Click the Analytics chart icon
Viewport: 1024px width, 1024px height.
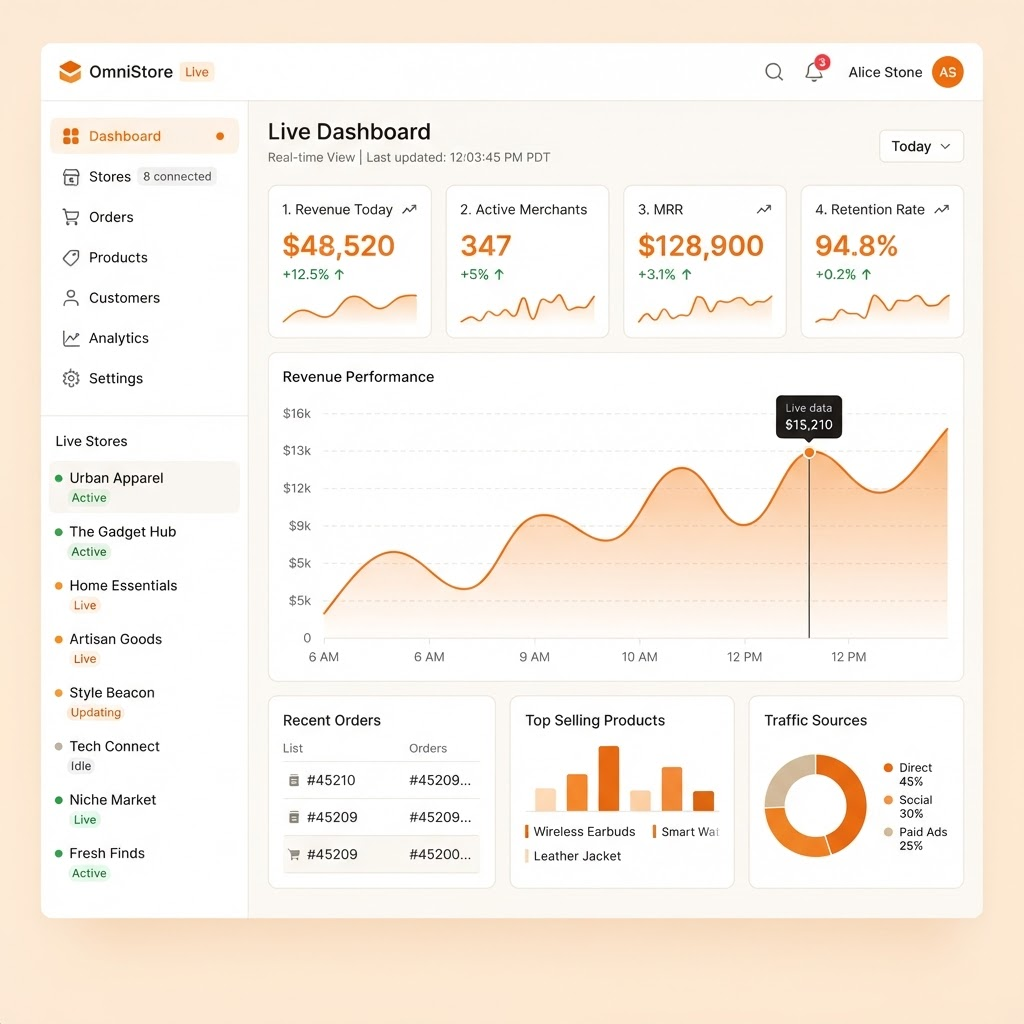pos(71,338)
